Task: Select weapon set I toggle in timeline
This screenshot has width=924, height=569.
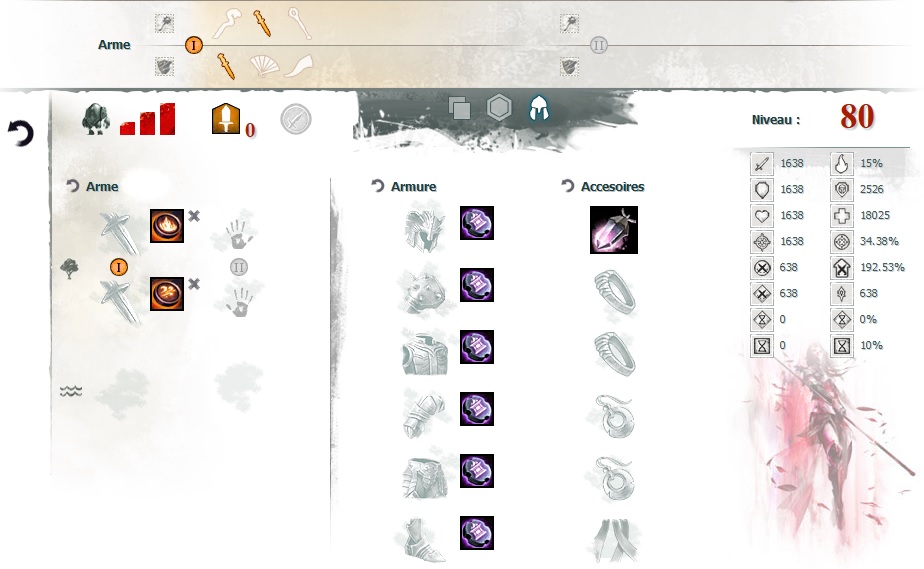Action: click(193, 45)
